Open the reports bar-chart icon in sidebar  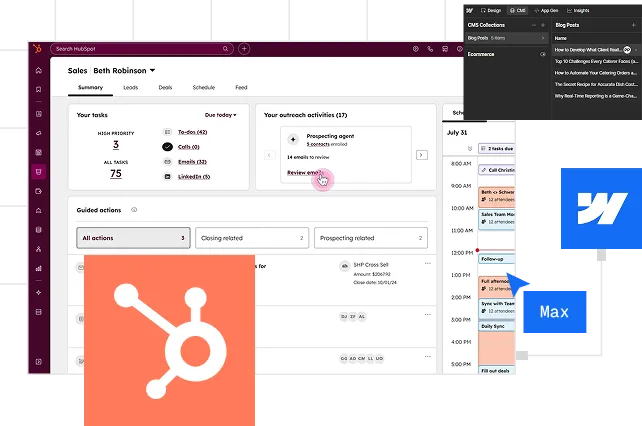click(38, 268)
